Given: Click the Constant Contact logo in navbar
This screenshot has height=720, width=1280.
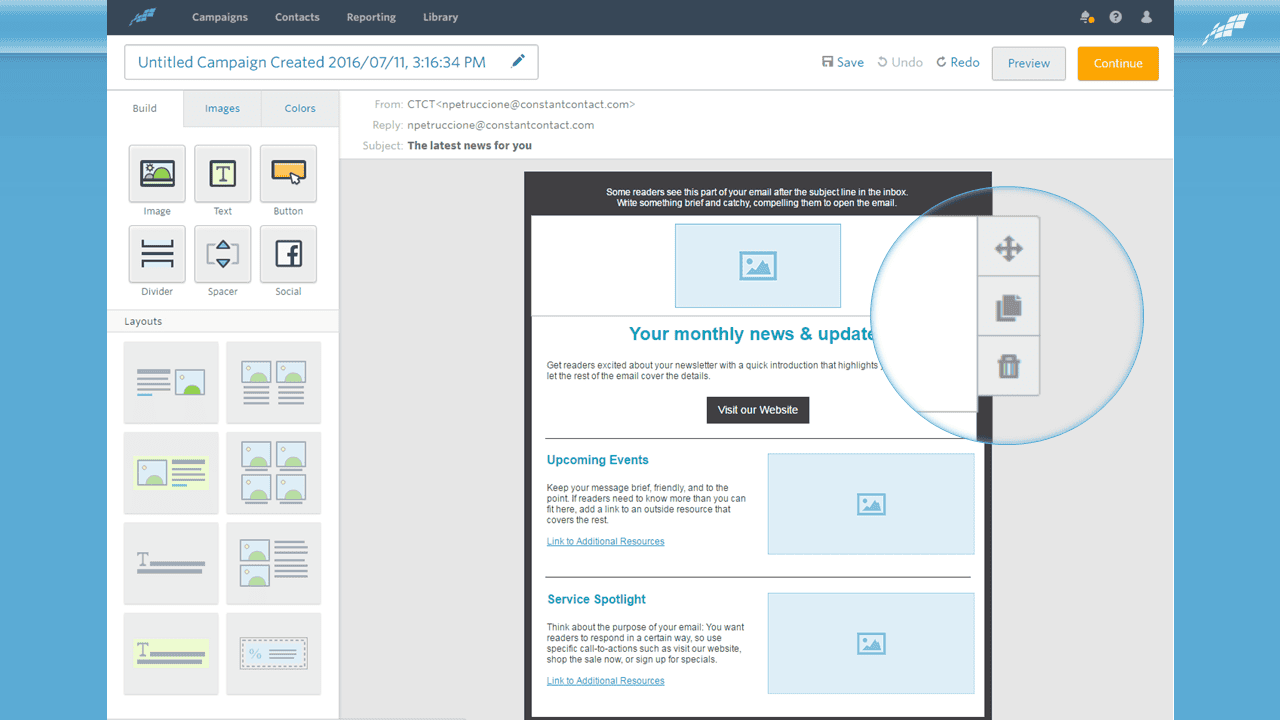Looking at the screenshot, I should 144,17.
